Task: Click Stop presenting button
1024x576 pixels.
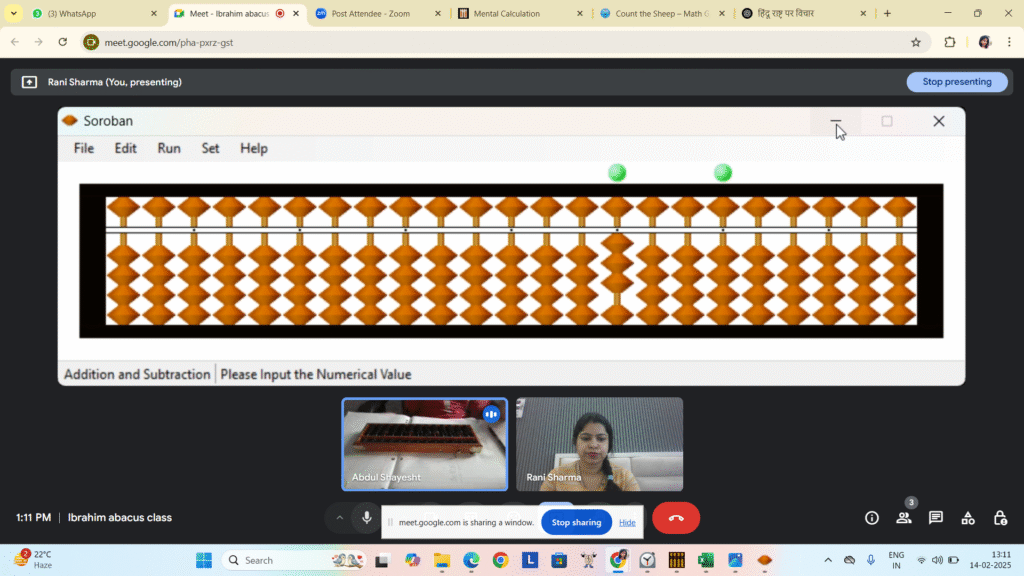Action: click(956, 82)
